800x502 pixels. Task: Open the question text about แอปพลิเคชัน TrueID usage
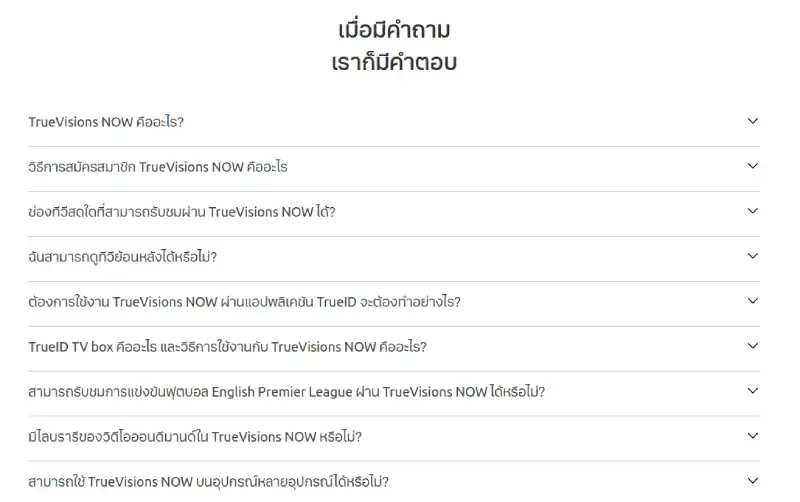[244, 302]
